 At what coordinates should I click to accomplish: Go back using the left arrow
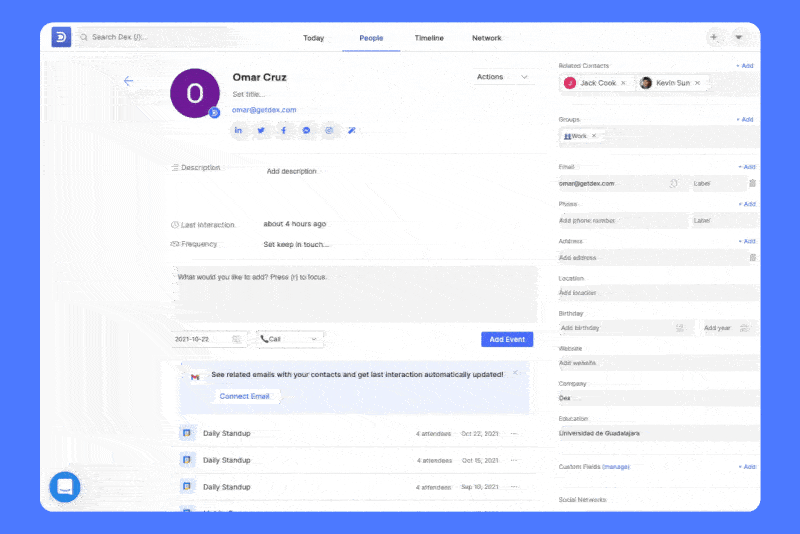(128, 81)
